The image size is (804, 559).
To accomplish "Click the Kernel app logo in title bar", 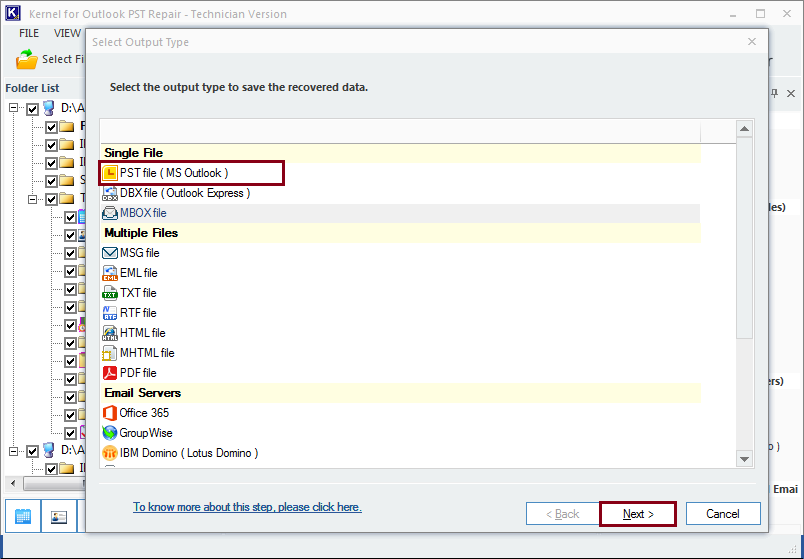I will [13, 13].
